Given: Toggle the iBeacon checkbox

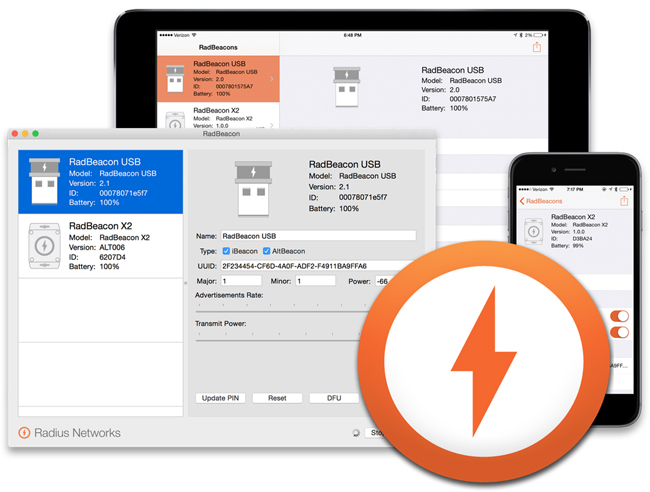Looking at the screenshot, I should [x=226, y=251].
